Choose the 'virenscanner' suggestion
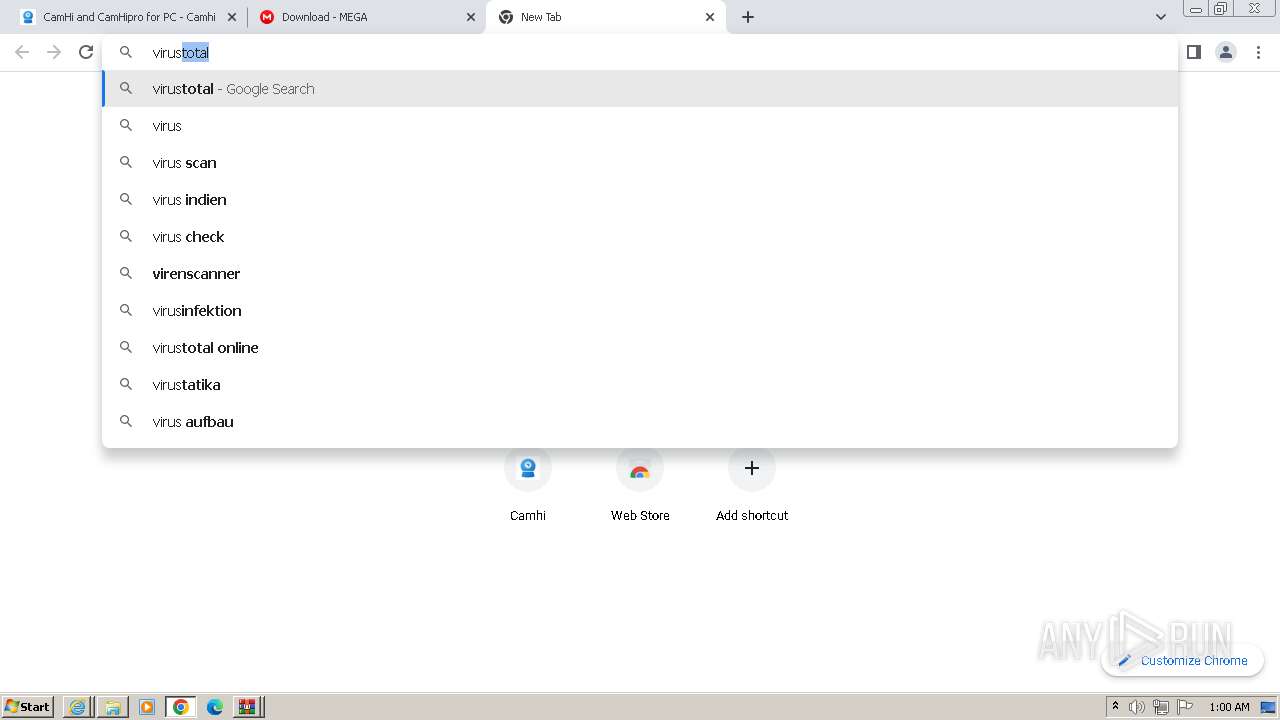The width and height of the screenshot is (1280, 720). [x=640, y=274]
